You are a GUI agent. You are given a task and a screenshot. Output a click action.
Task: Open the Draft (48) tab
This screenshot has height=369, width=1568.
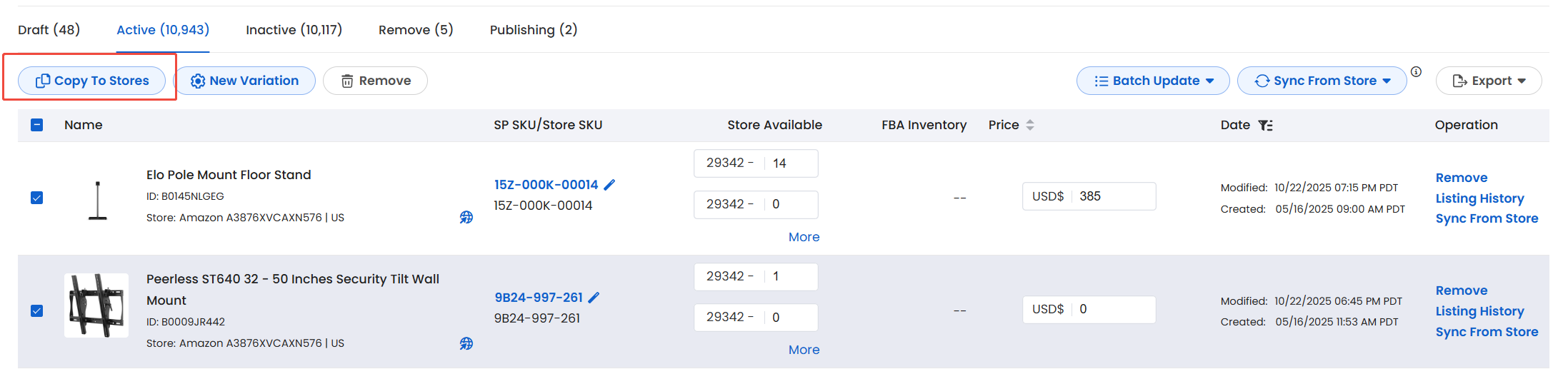pos(49,30)
